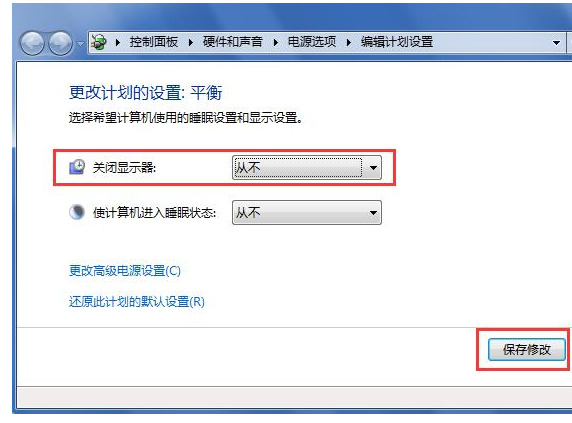Expand the chevron after 电源选项 breadcrumb
The width and height of the screenshot is (572, 423).
349,43
